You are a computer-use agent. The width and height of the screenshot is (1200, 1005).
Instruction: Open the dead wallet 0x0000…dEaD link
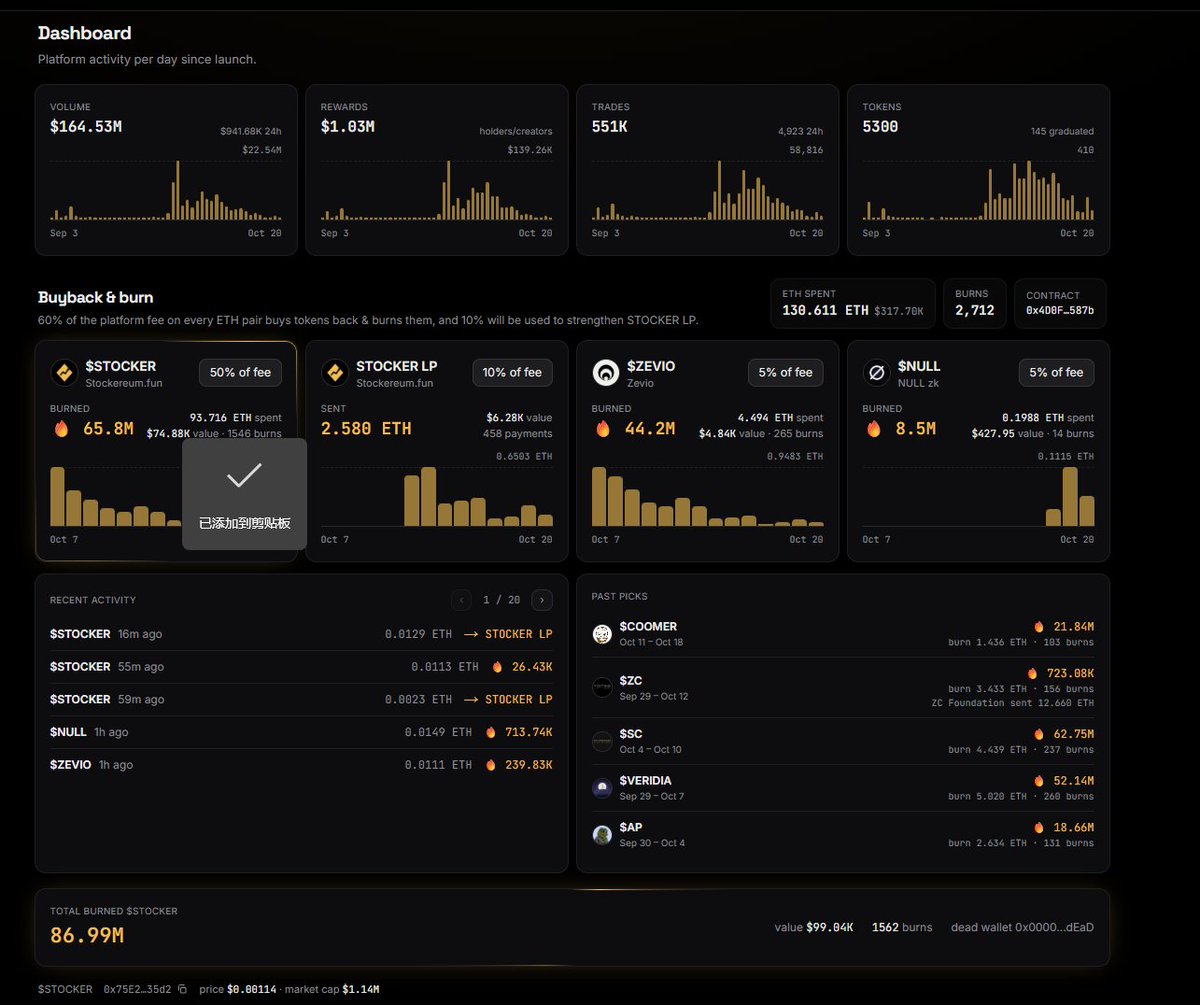pos(1022,927)
